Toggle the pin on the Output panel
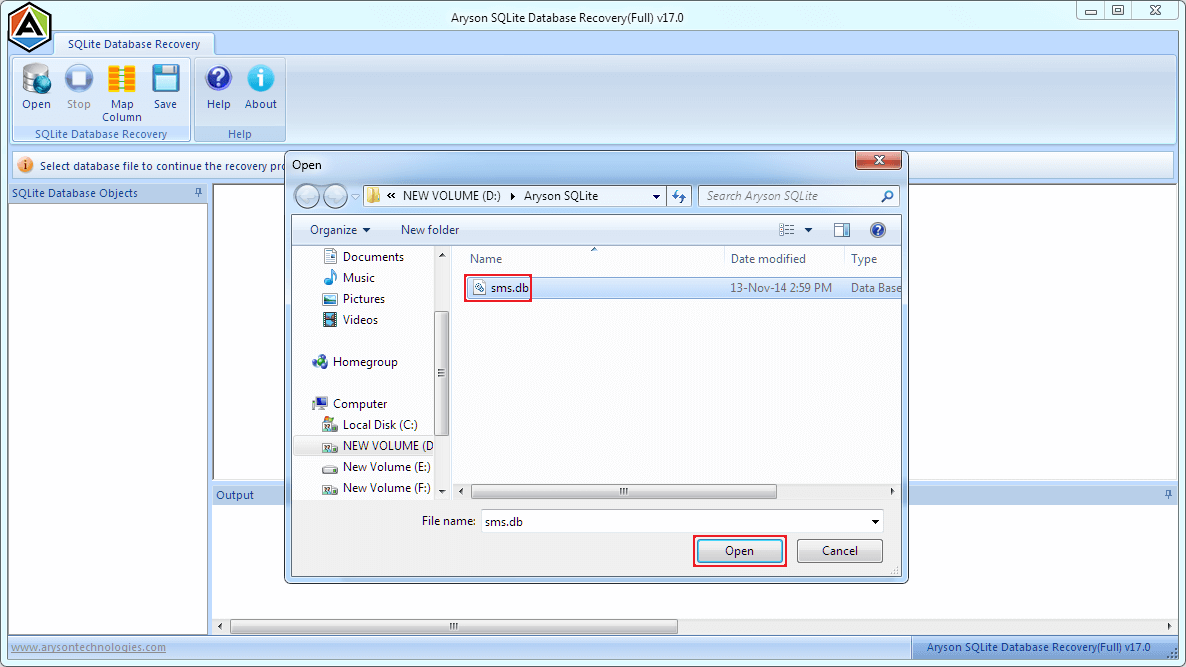This screenshot has height=667, width=1186. [1167, 494]
